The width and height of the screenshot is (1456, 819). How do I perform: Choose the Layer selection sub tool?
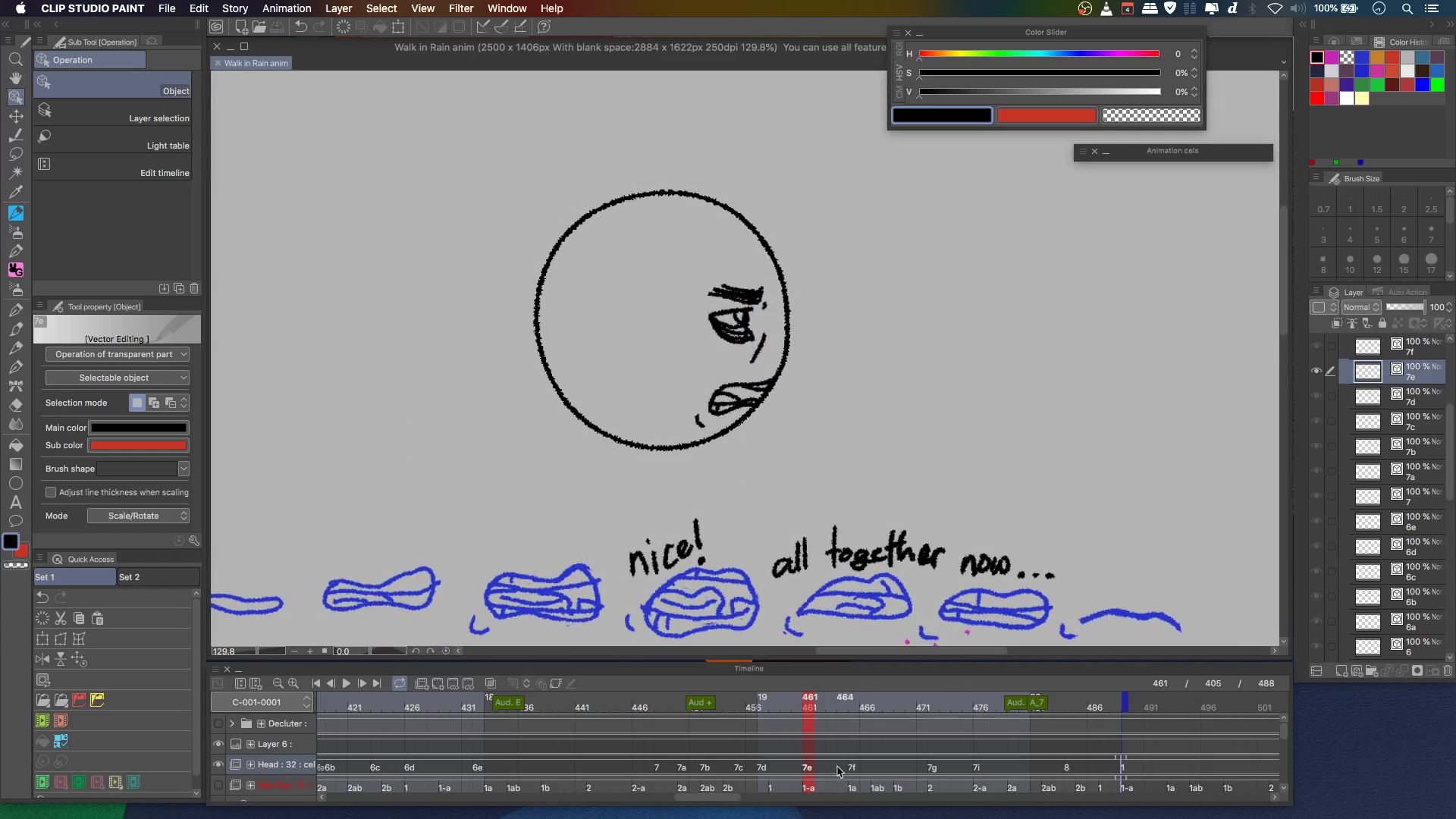112,111
